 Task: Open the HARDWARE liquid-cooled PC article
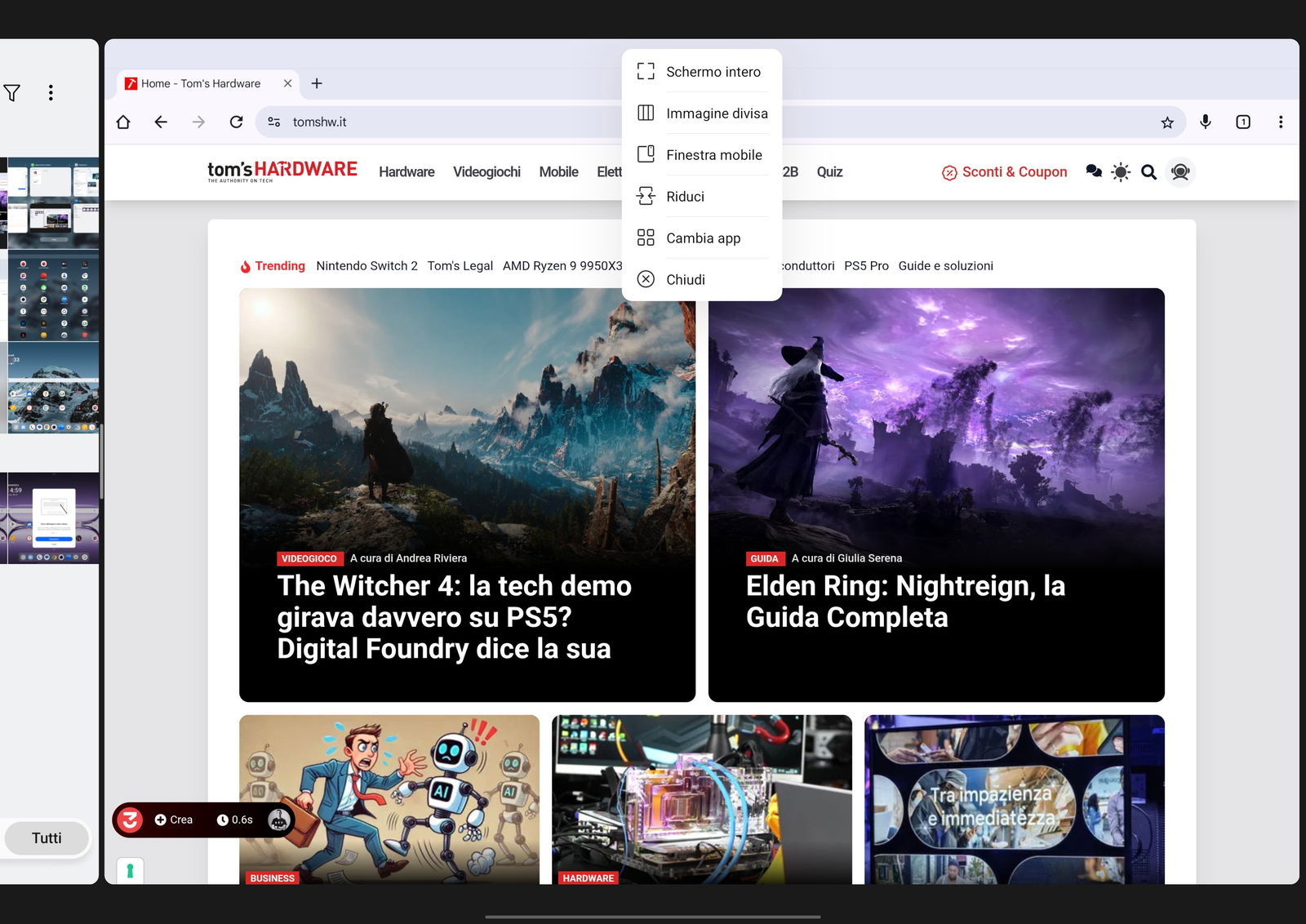702,800
